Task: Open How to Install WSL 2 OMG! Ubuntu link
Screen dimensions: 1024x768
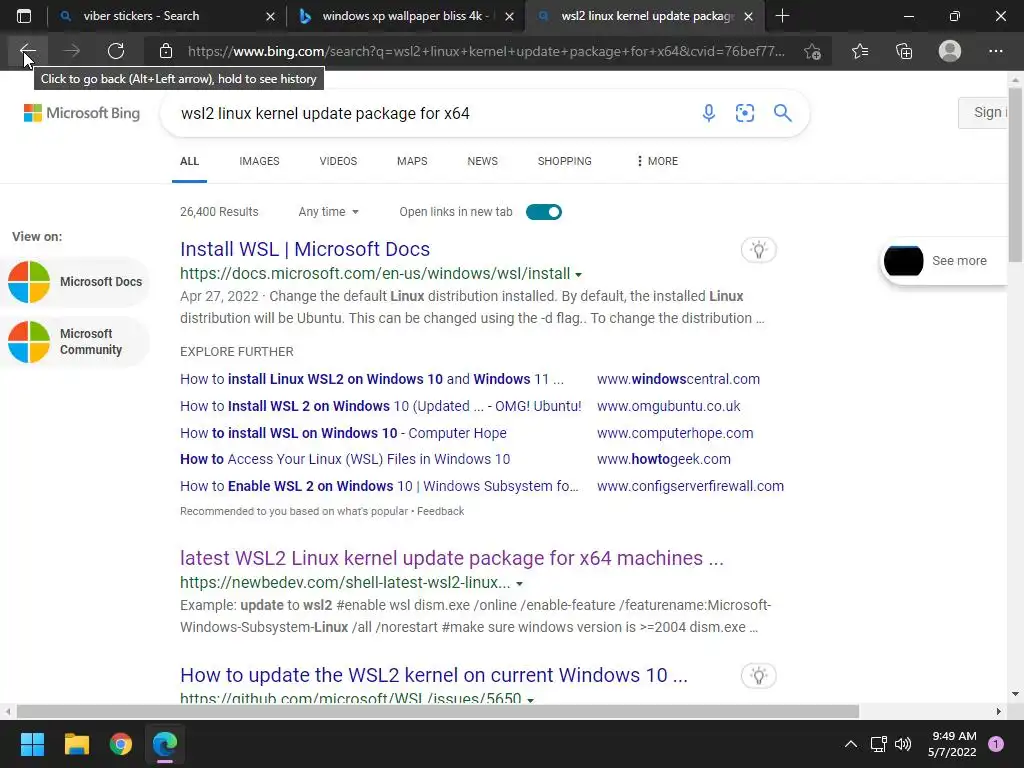Action: pos(381,406)
